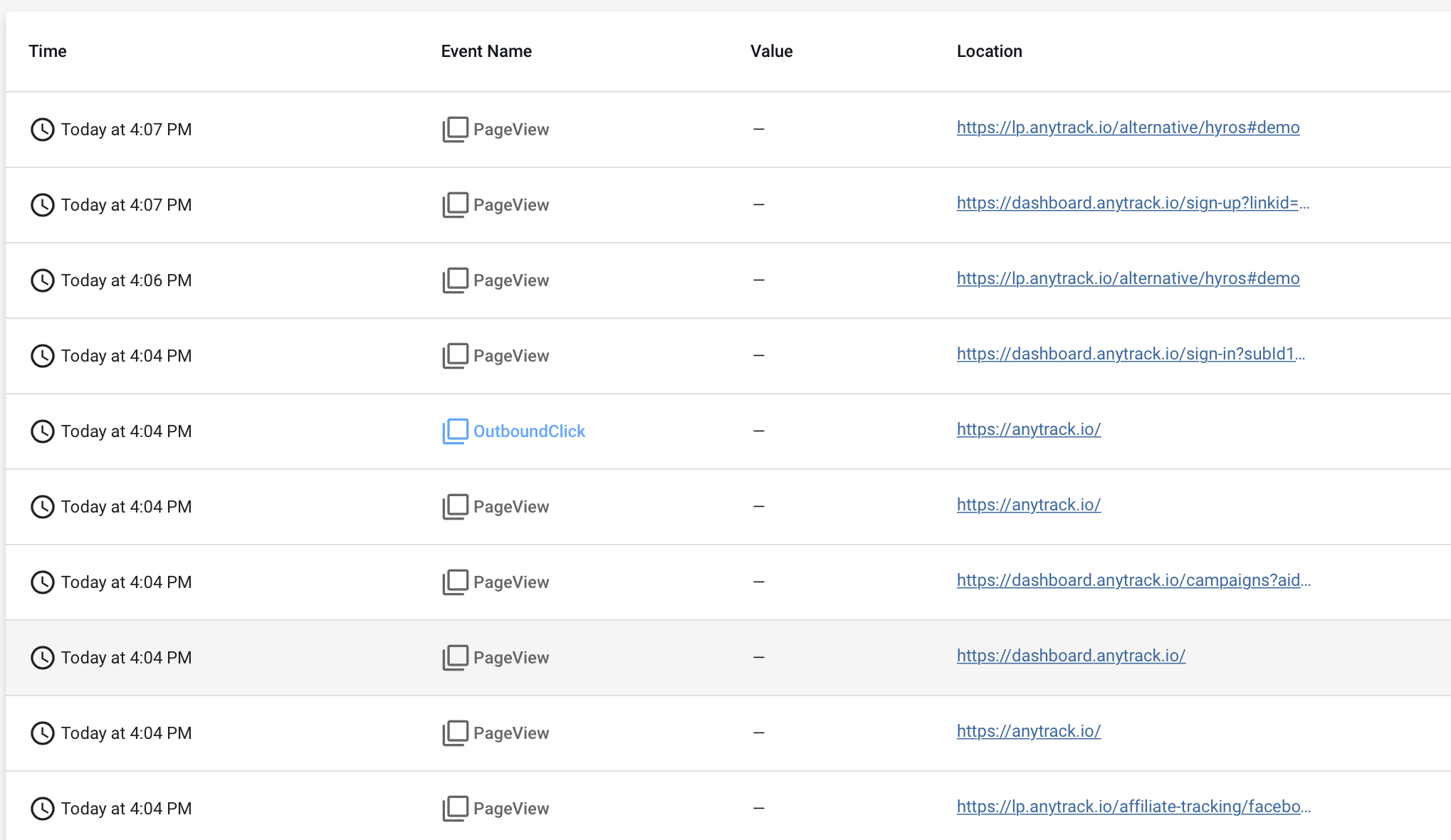This screenshot has width=1451, height=840.
Task: Click the Event Name column header
Action: coord(486,51)
